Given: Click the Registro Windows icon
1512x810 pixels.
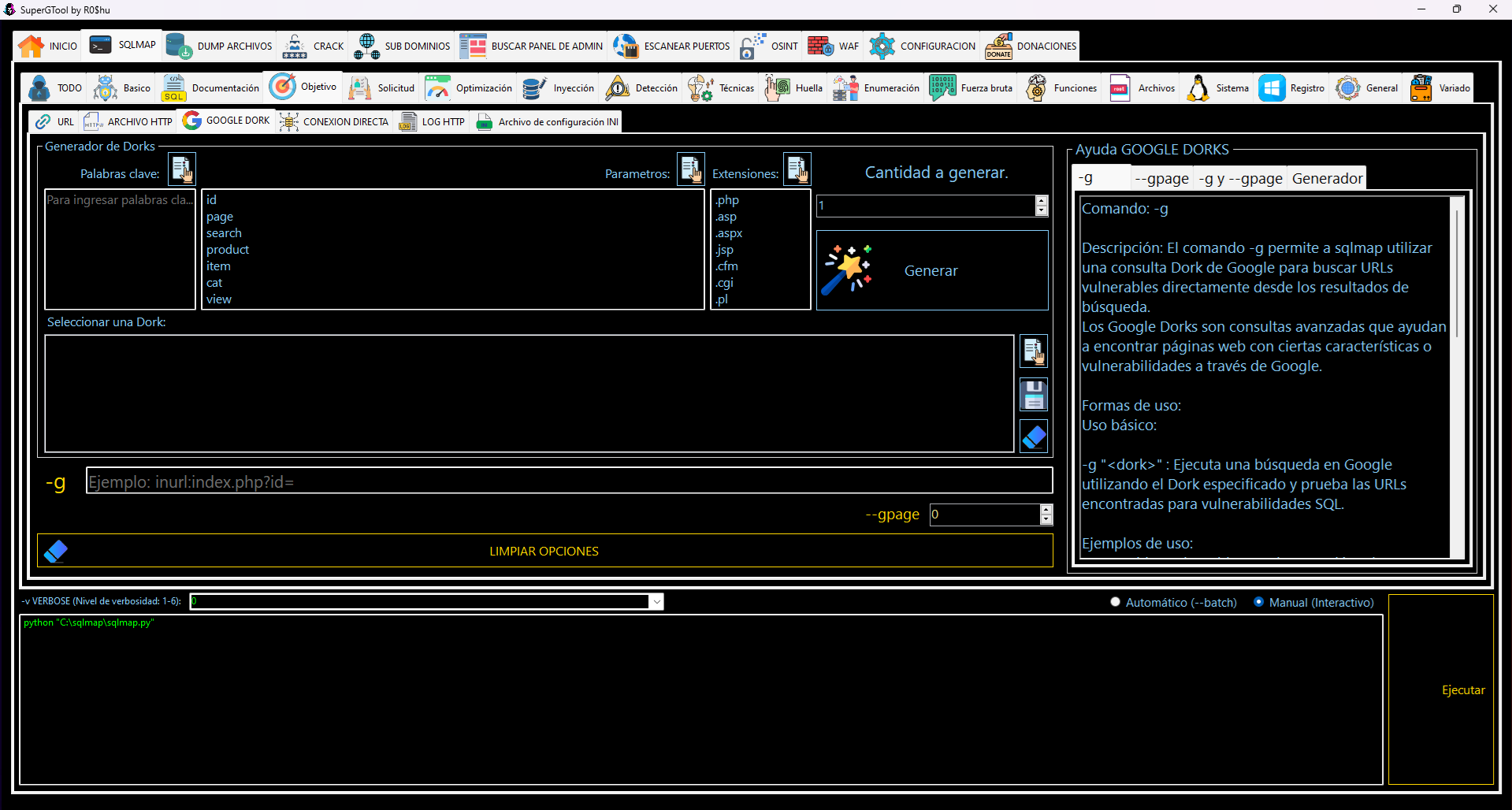Looking at the screenshot, I should coord(1272,88).
